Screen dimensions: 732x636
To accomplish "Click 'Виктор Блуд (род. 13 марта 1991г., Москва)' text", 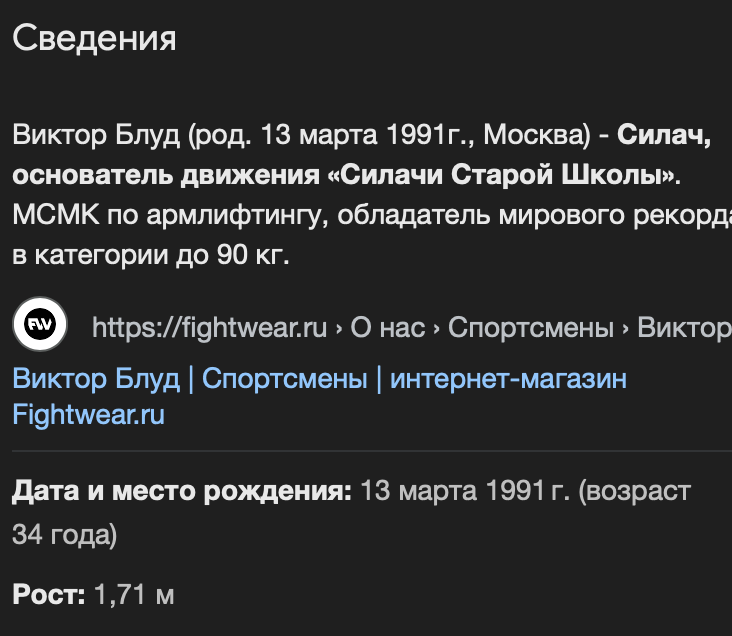I will point(302,135).
